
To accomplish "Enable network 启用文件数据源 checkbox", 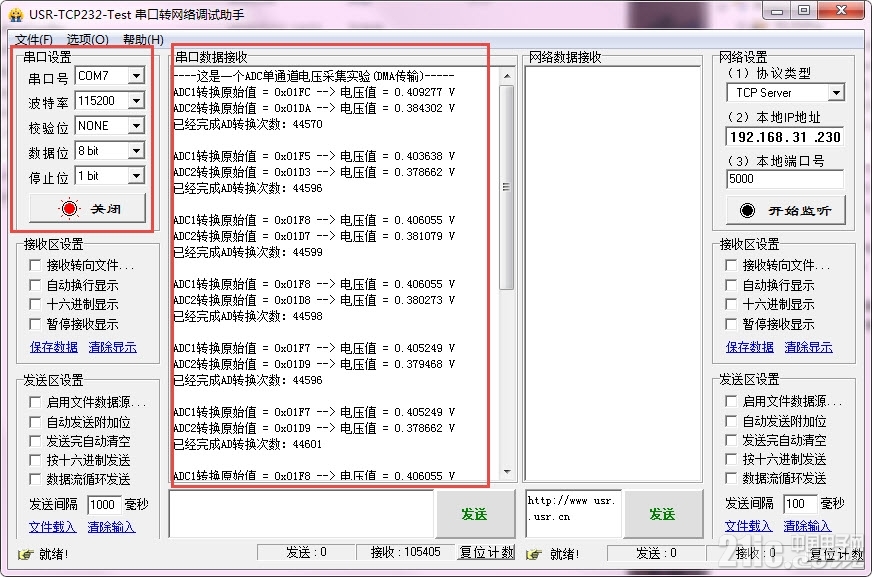I will click(x=731, y=401).
